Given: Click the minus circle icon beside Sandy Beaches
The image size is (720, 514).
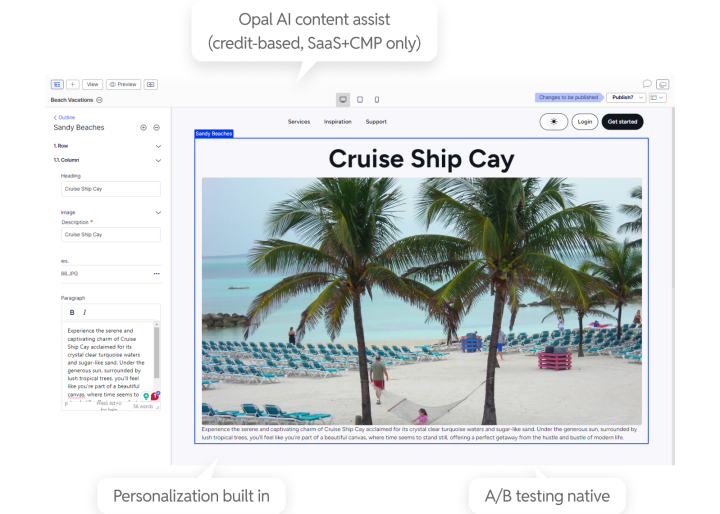Looking at the screenshot, I should [157, 128].
